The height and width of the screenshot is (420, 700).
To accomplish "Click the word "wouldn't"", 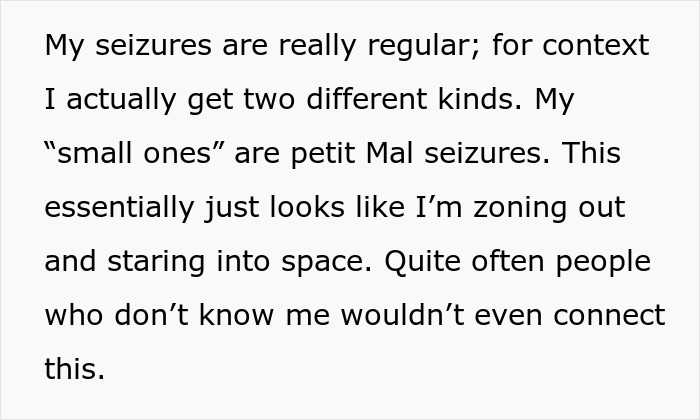I will [399, 316].
